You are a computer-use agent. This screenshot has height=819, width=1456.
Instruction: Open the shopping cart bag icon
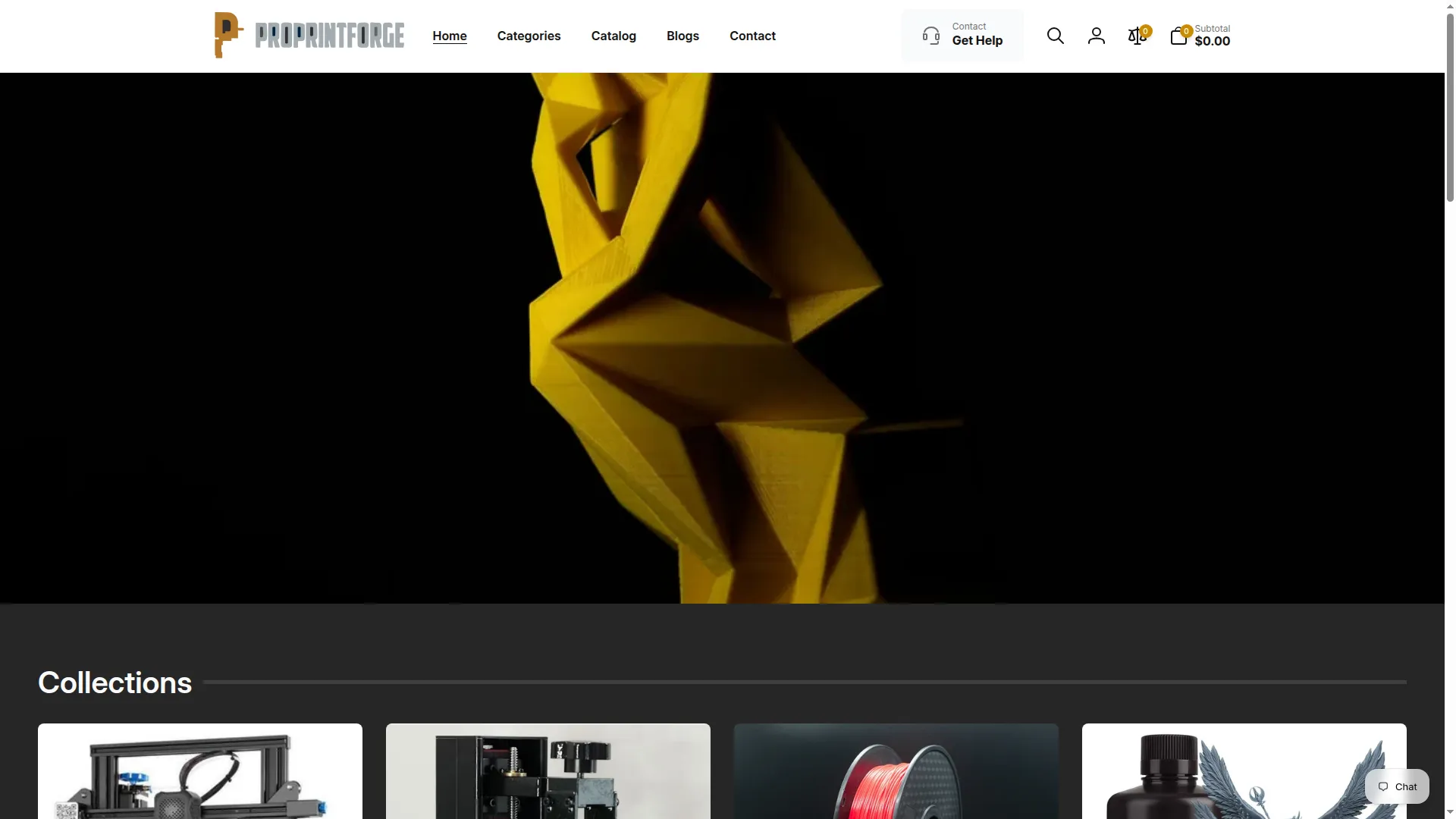pos(1178,36)
